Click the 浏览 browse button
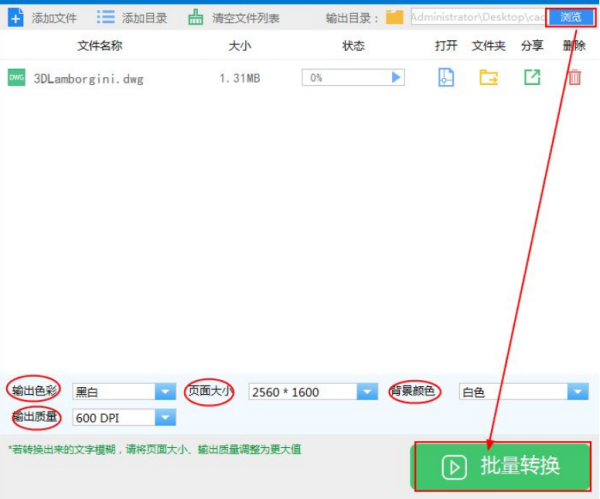 tap(571, 17)
